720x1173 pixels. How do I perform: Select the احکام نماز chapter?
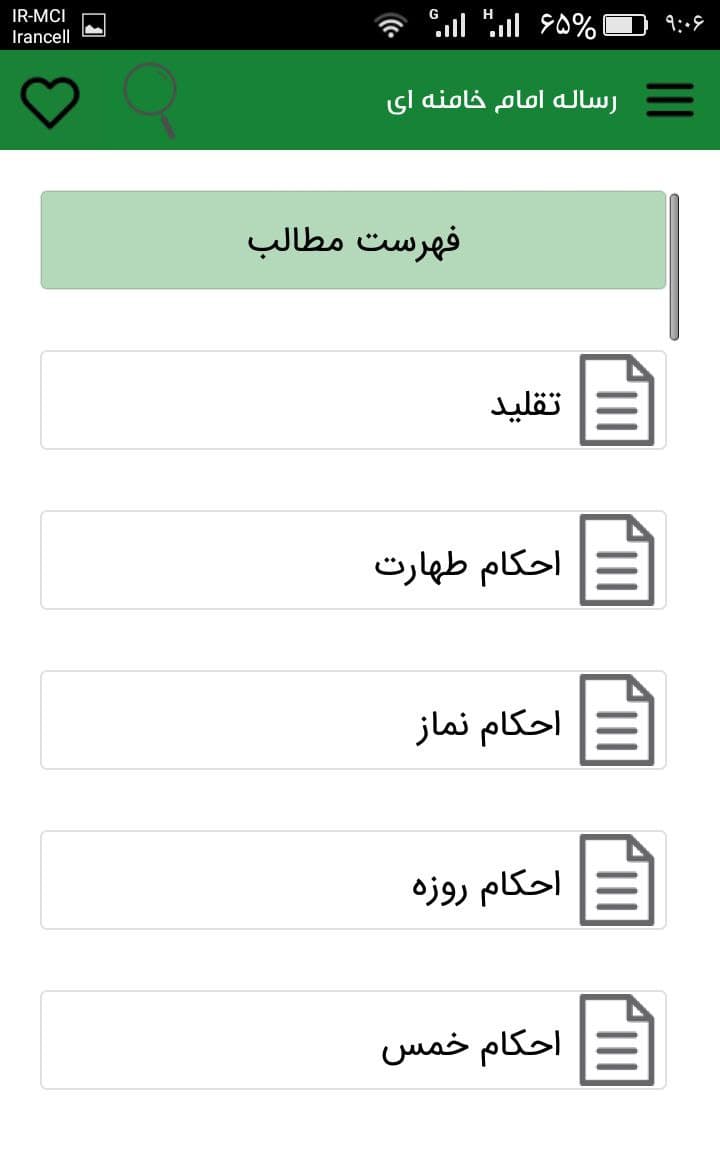pyautogui.click(x=350, y=720)
